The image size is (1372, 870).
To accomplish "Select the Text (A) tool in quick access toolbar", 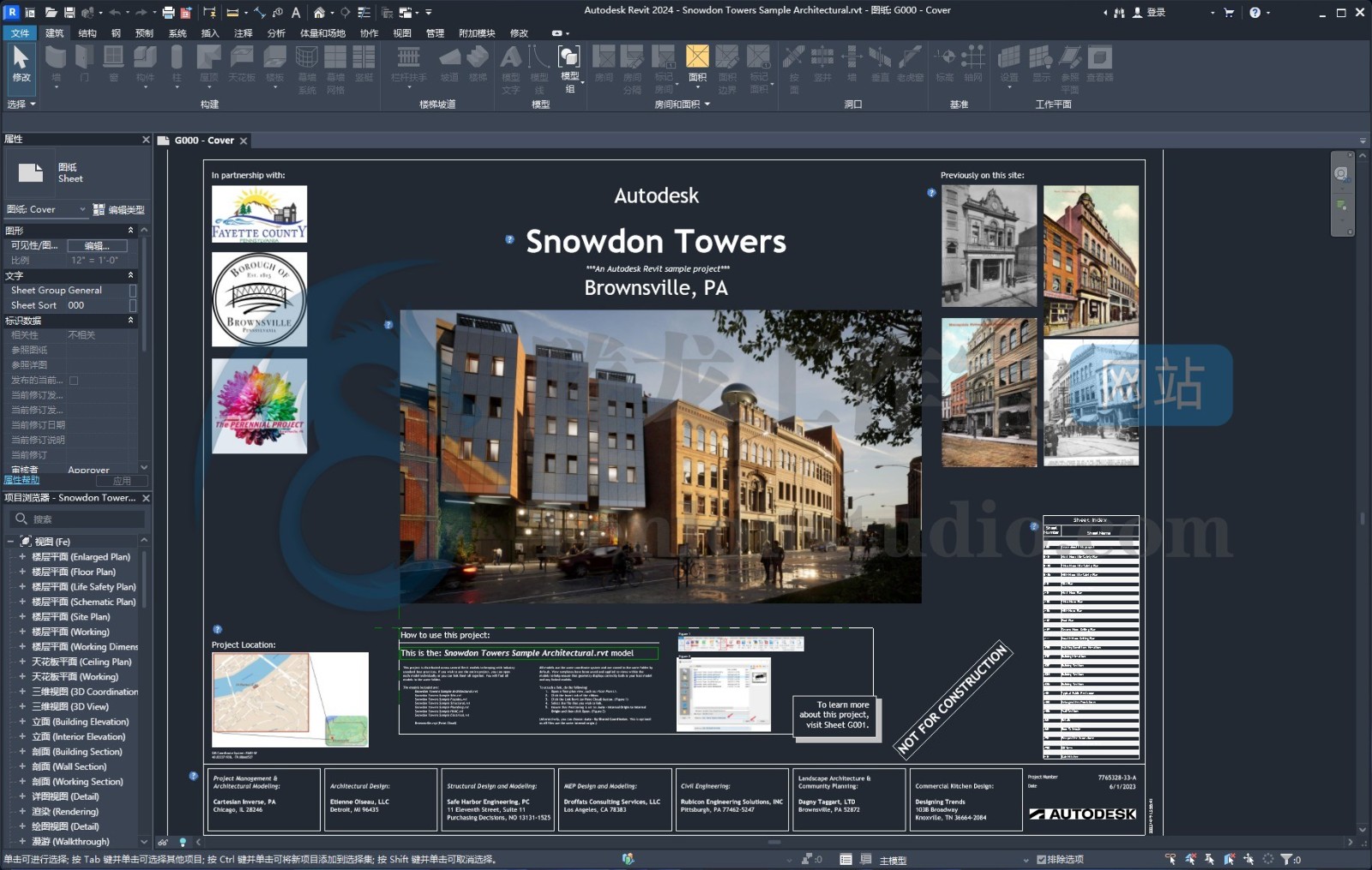I will 296,13.
